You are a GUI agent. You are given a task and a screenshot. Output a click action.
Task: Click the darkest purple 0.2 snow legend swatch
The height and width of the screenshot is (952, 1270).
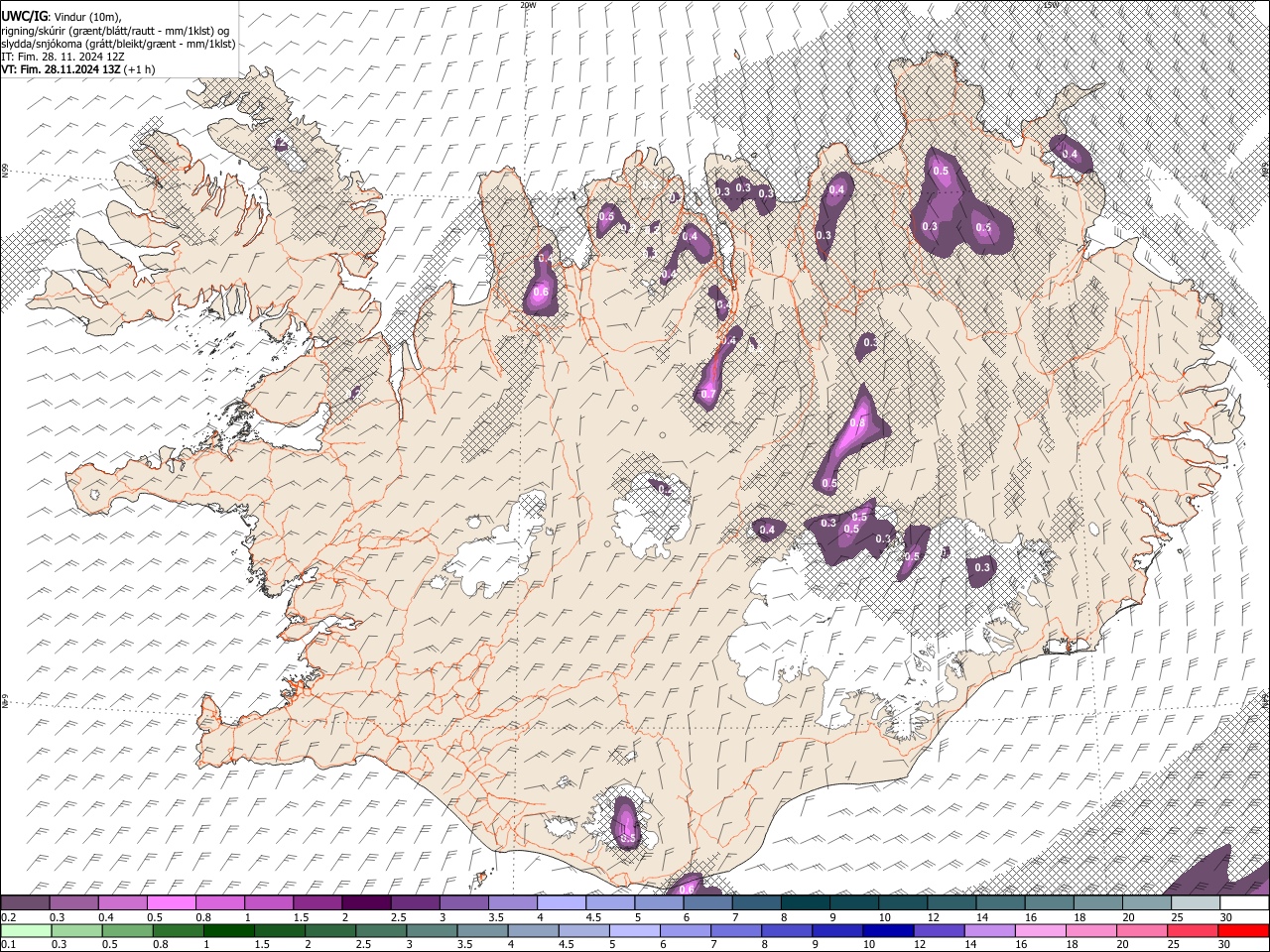(x=25, y=903)
